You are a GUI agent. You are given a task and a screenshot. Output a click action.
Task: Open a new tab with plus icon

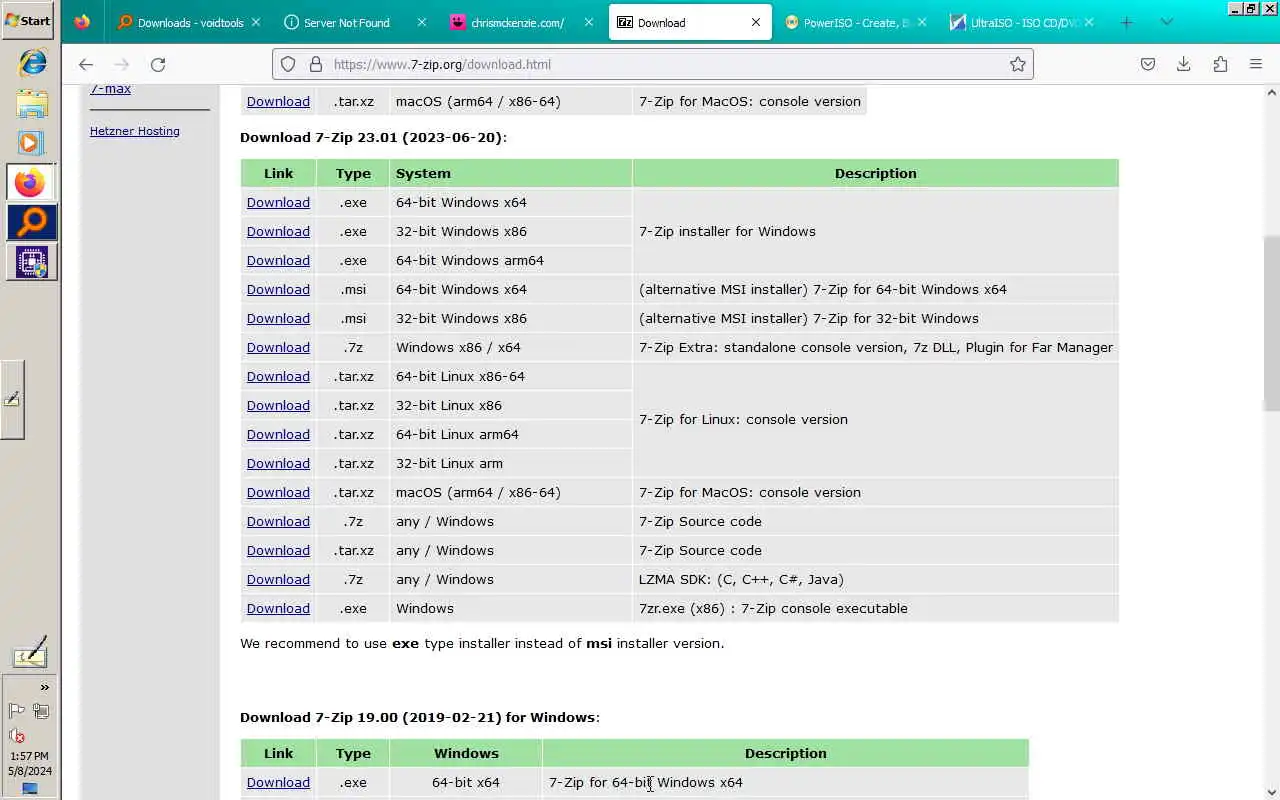(1126, 22)
